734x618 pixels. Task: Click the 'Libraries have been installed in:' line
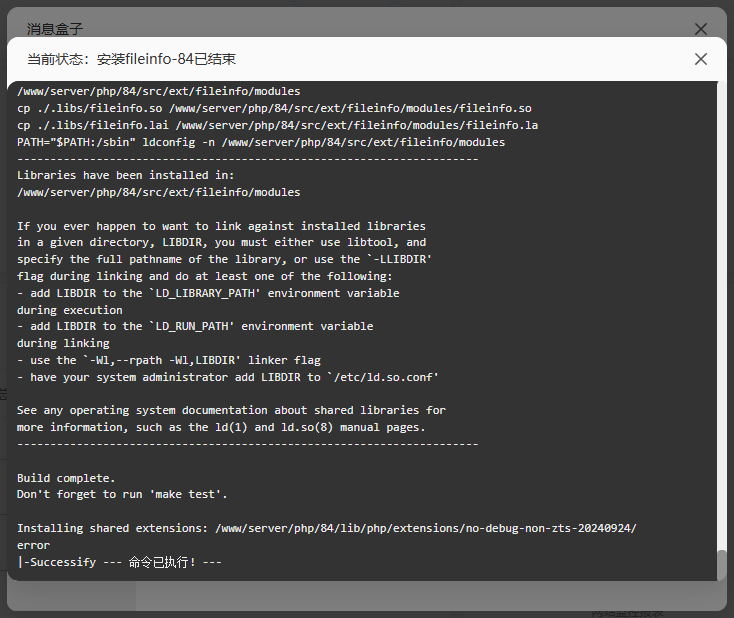(x=125, y=175)
